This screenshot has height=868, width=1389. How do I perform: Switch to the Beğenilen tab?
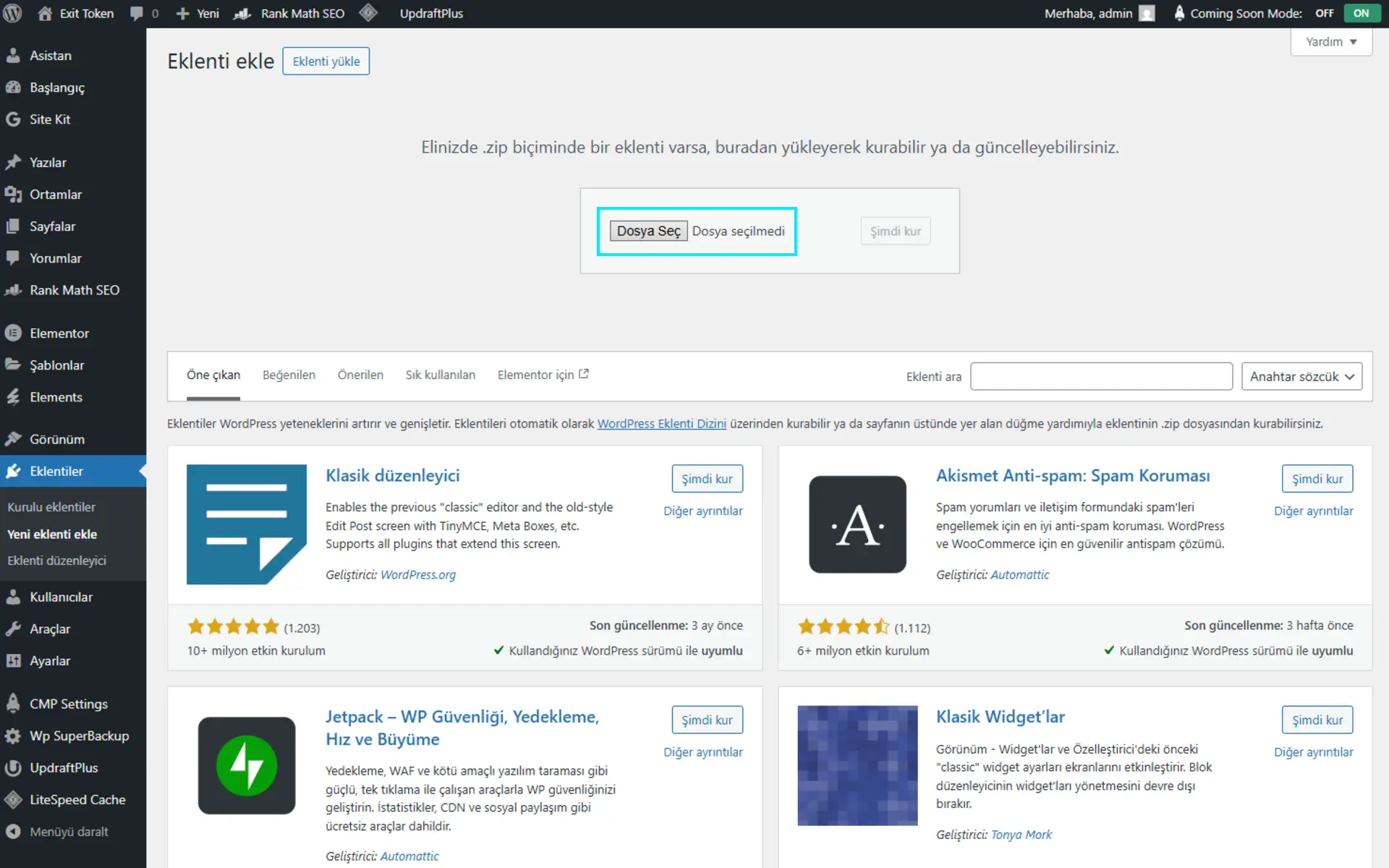289,375
